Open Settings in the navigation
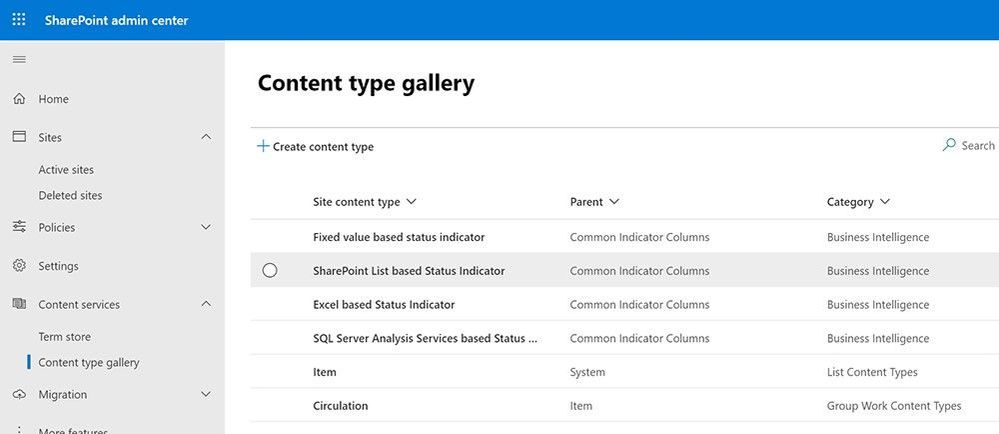Viewport: 999px width, 434px height. [59, 266]
